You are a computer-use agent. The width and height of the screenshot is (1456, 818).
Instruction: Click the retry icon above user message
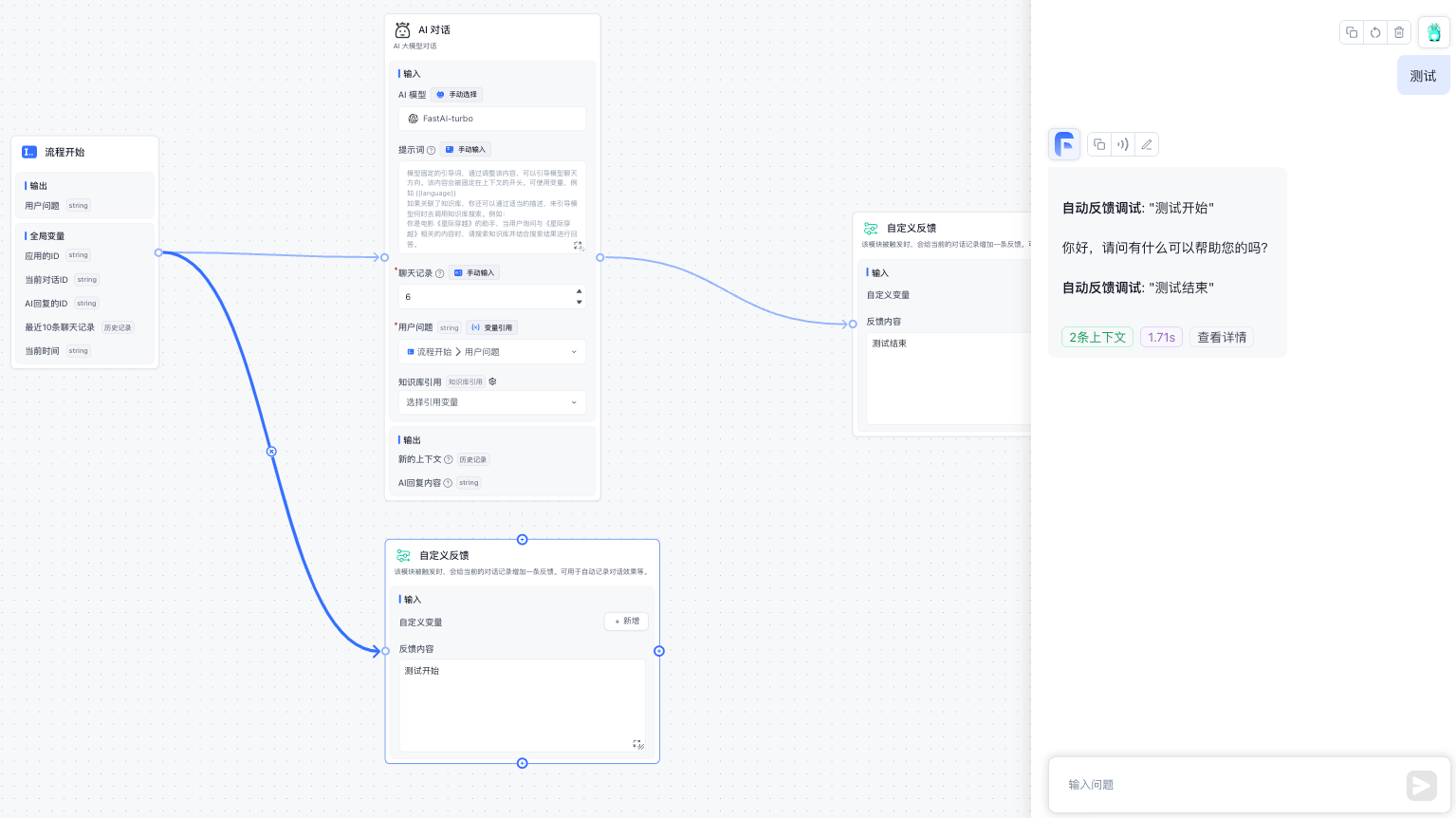coord(1375,32)
